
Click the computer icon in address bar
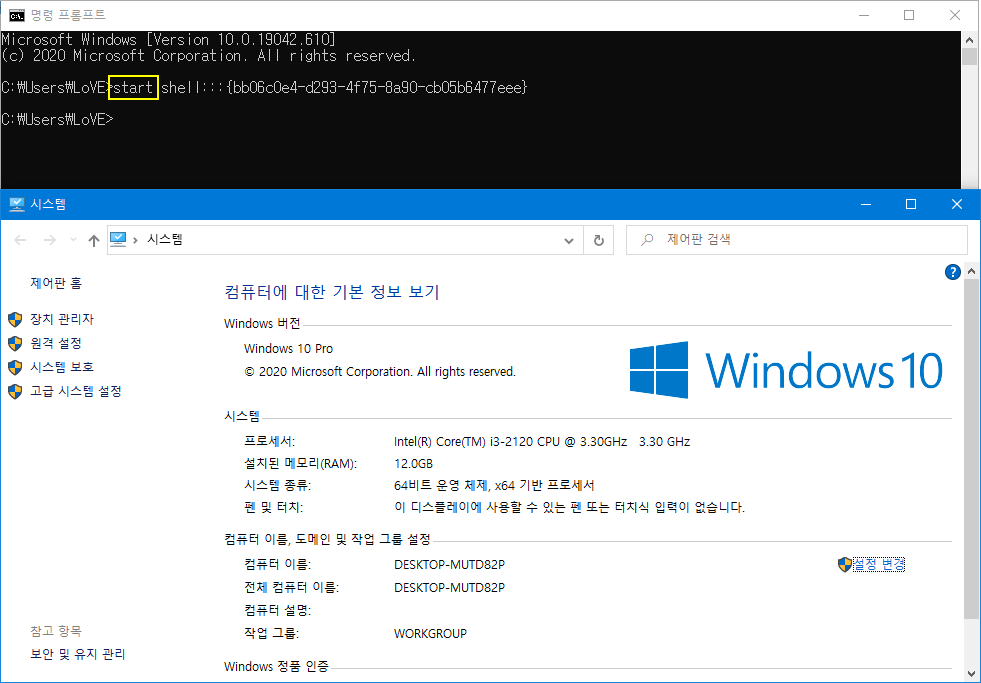pyautogui.click(x=118, y=240)
